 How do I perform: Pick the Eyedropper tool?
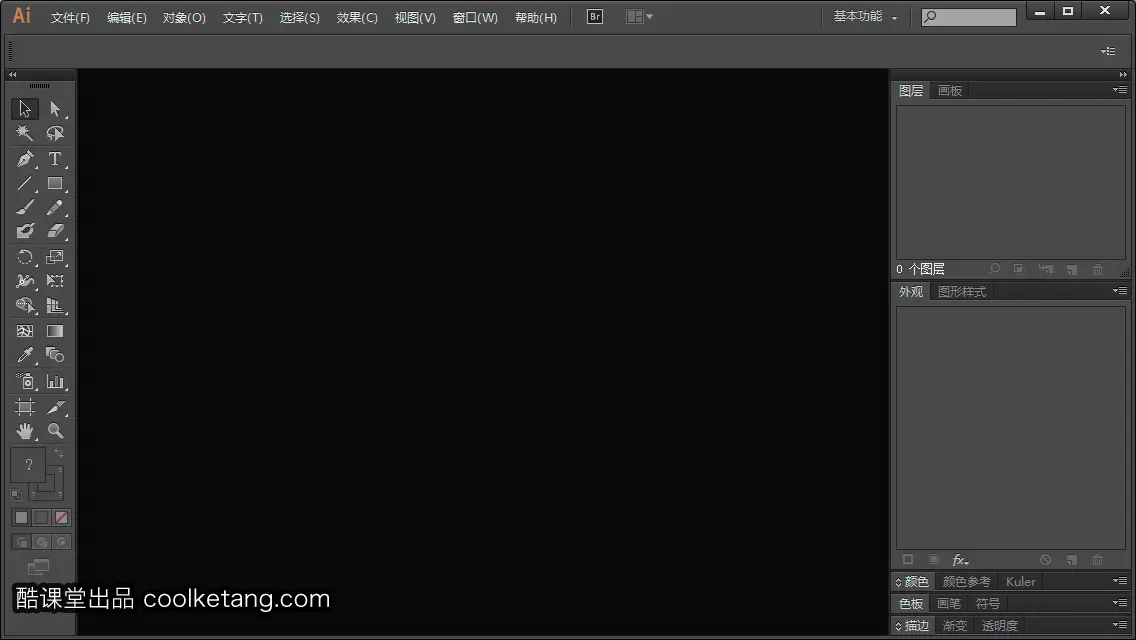[x=25, y=355]
